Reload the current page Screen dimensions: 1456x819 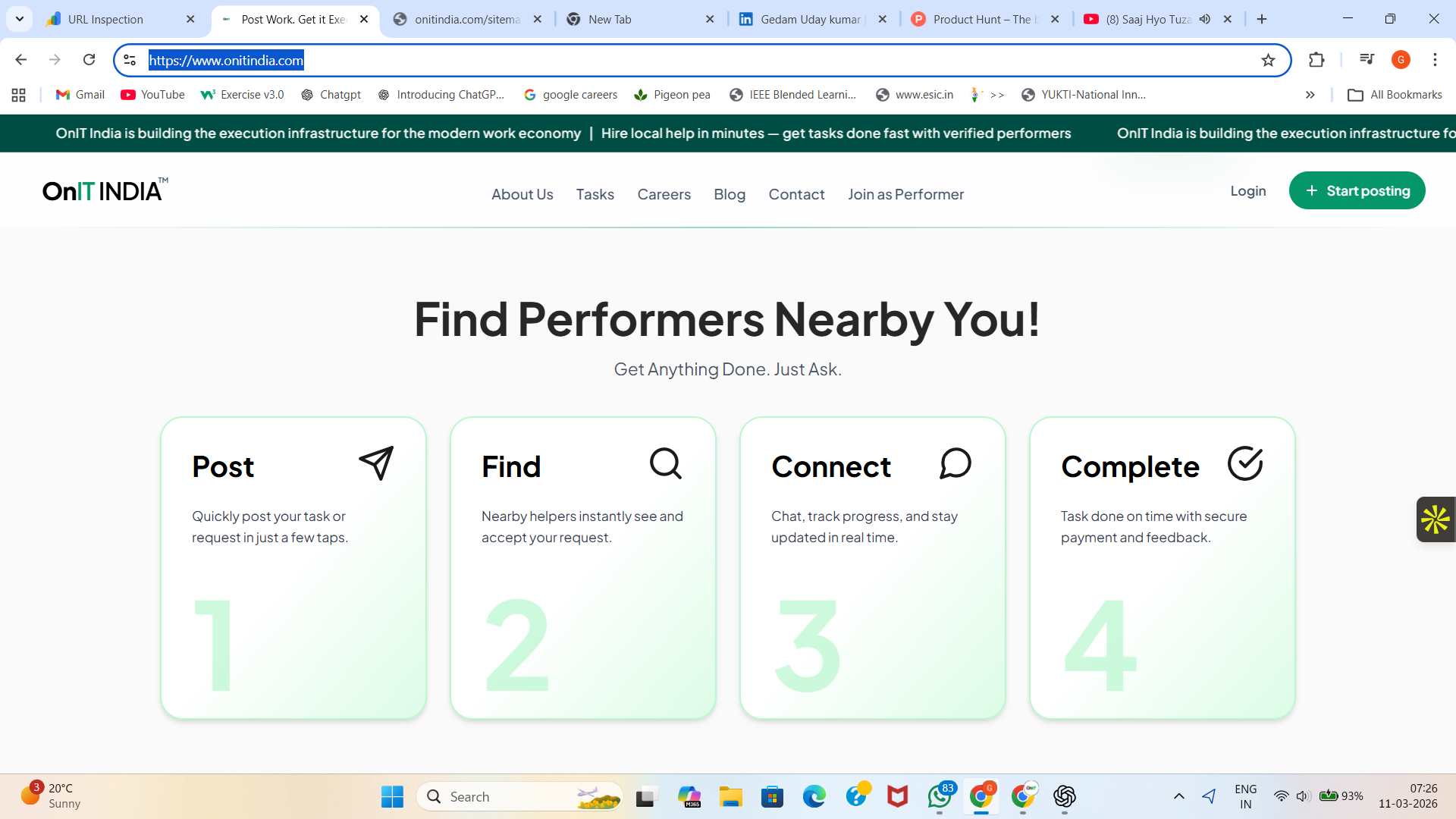click(89, 60)
